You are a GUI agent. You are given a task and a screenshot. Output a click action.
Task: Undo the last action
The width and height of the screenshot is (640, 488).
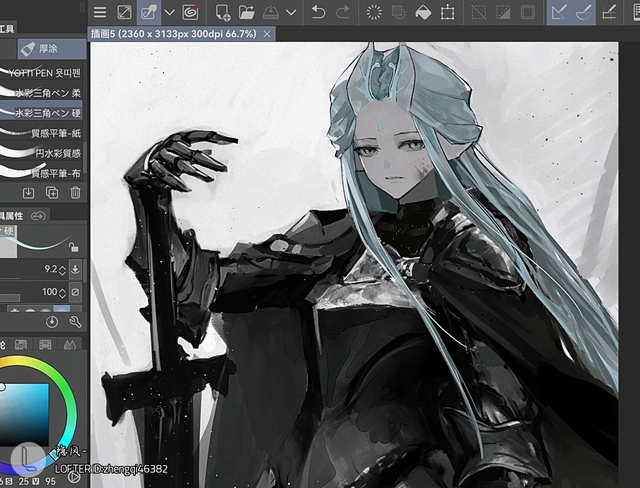coord(318,13)
